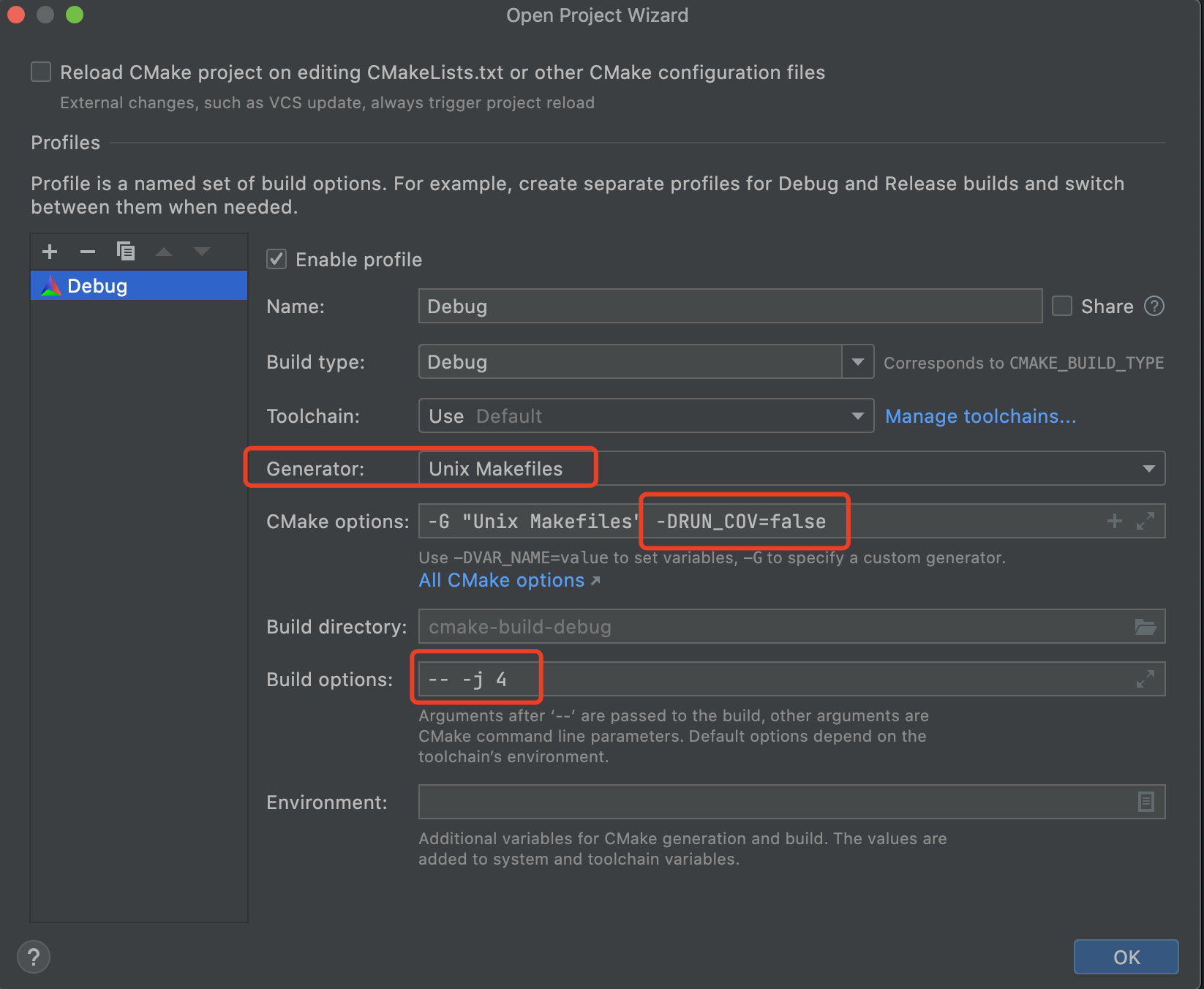Disable the Enable profile checkbox

(276, 259)
